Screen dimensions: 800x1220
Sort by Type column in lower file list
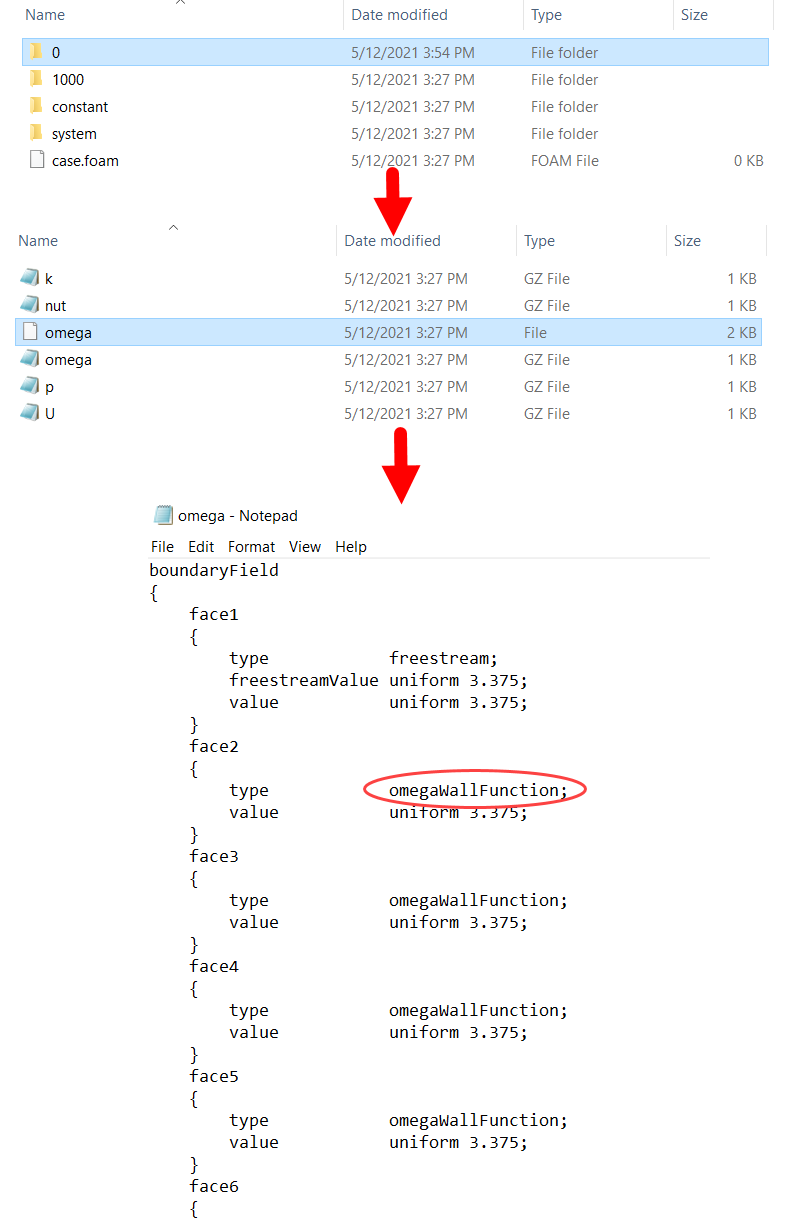point(539,241)
